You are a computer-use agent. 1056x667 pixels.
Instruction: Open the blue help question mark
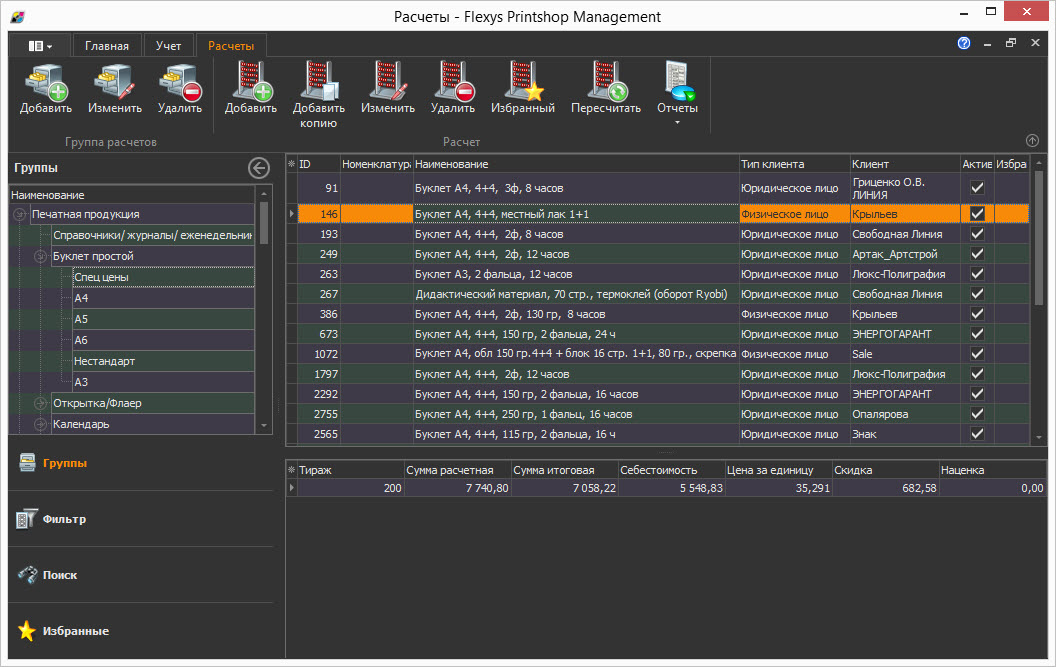(x=964, y=43)
